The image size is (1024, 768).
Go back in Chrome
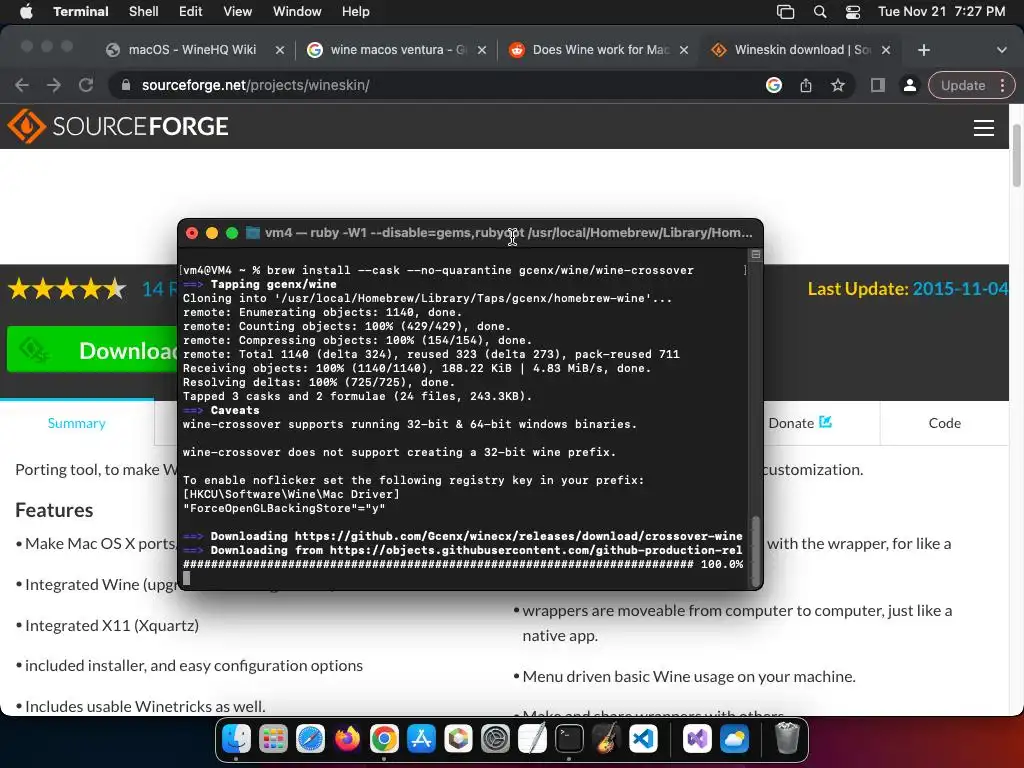tap(22, 85)
